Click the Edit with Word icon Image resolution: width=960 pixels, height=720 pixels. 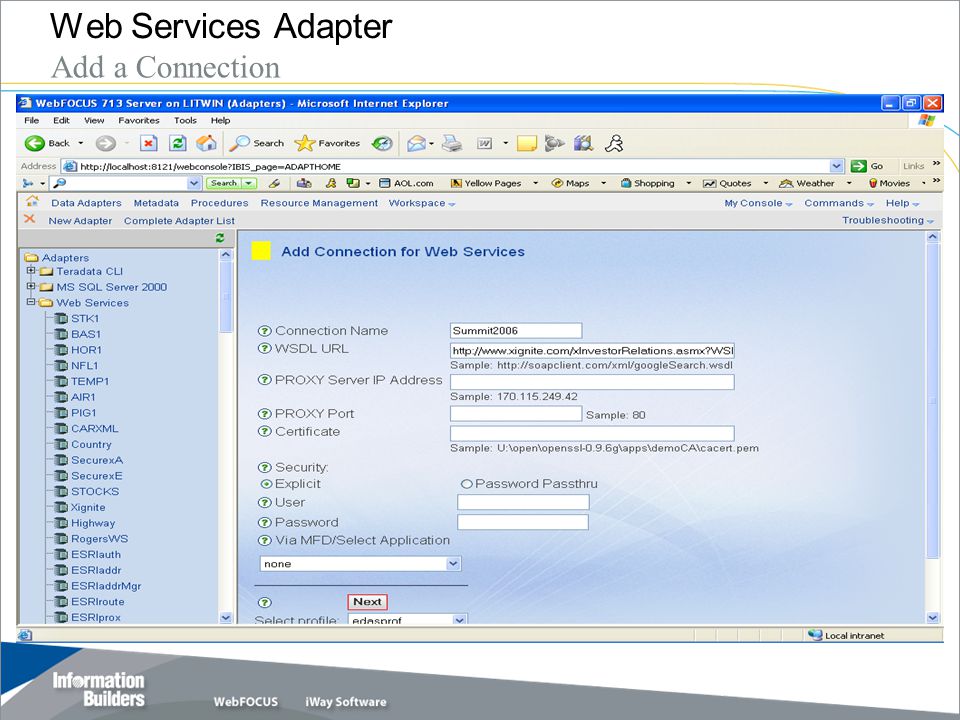484,143
